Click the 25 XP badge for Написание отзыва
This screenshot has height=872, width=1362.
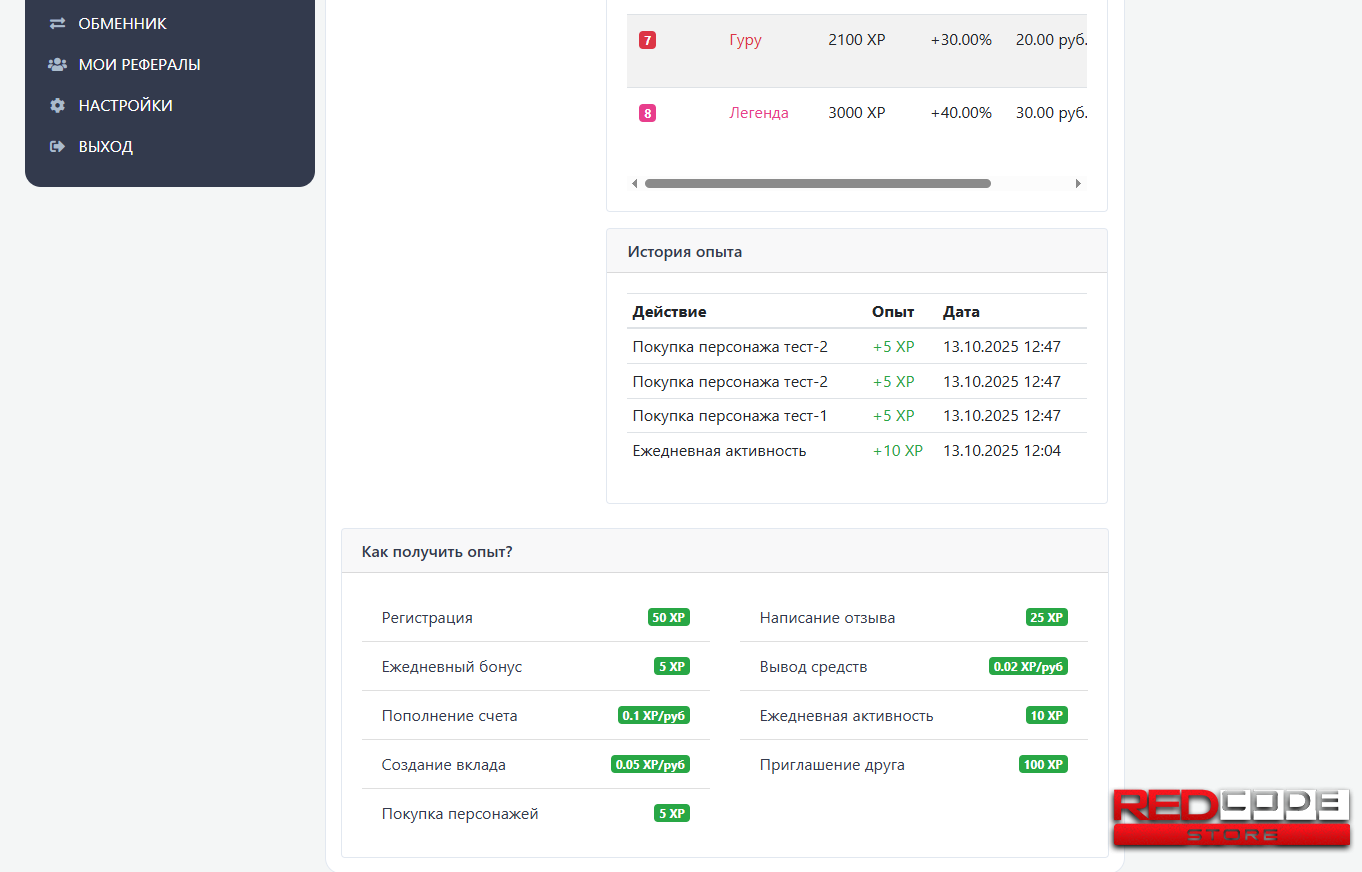click(x=1046, y=617)
